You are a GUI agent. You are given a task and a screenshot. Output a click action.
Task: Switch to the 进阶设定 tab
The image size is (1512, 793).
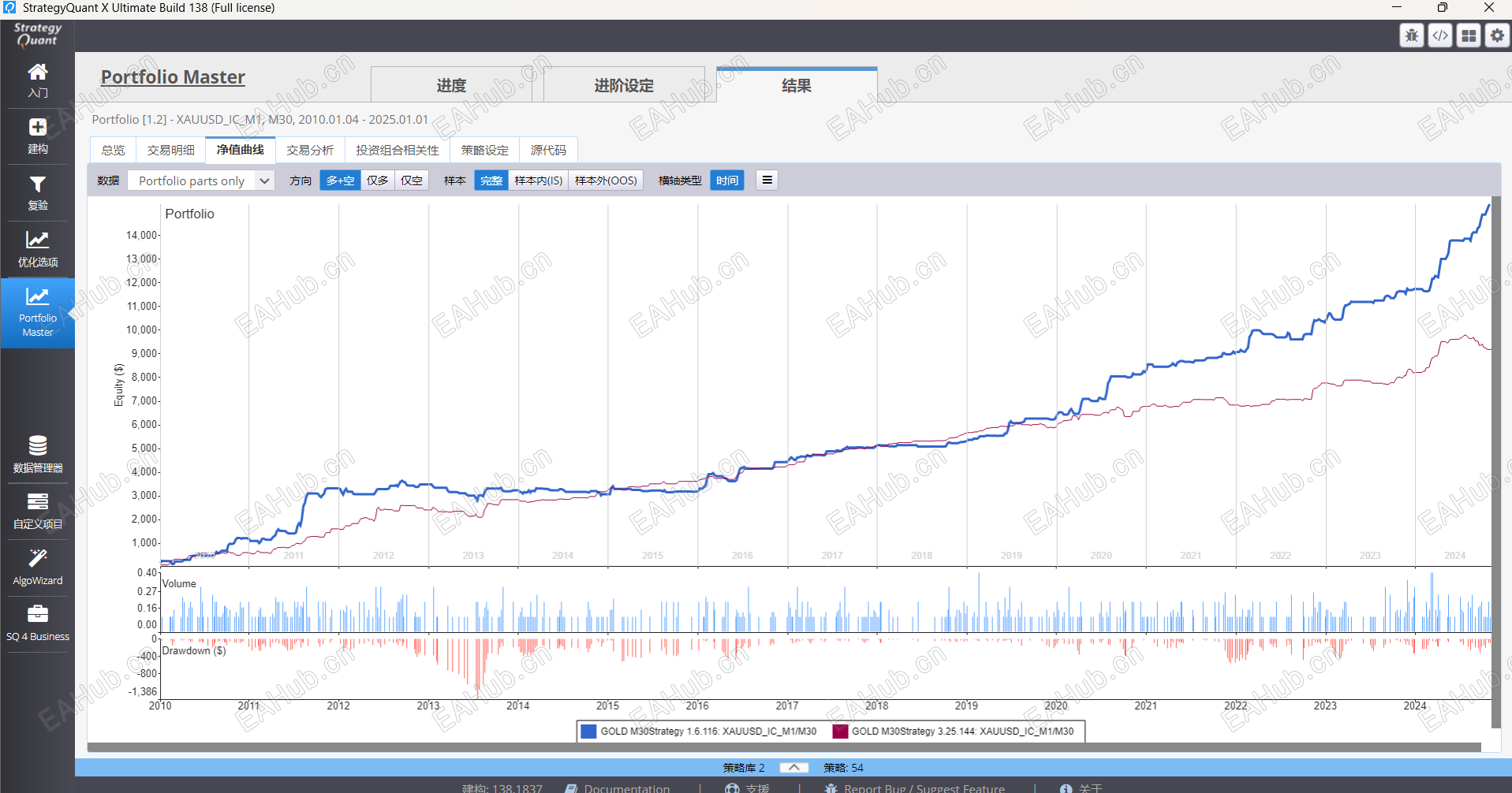pos(624,85)
